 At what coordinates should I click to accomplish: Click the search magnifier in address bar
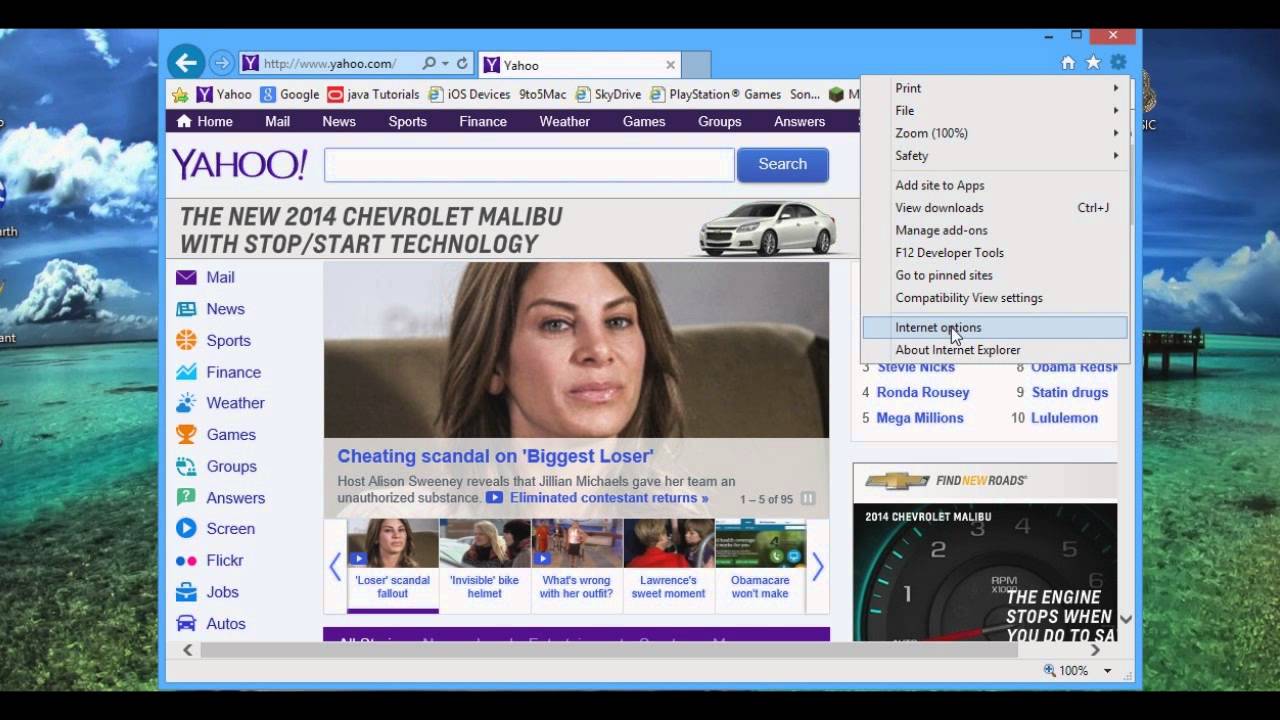click(x=429, y=63)
